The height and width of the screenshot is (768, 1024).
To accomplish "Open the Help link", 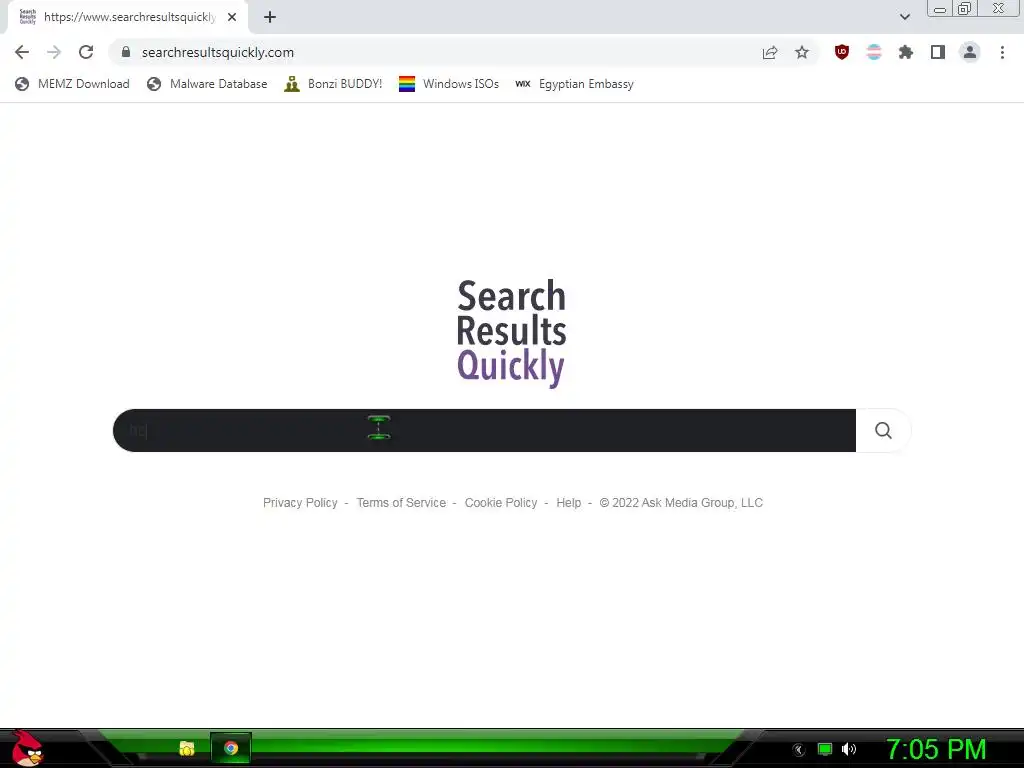I will coord(569,503).
